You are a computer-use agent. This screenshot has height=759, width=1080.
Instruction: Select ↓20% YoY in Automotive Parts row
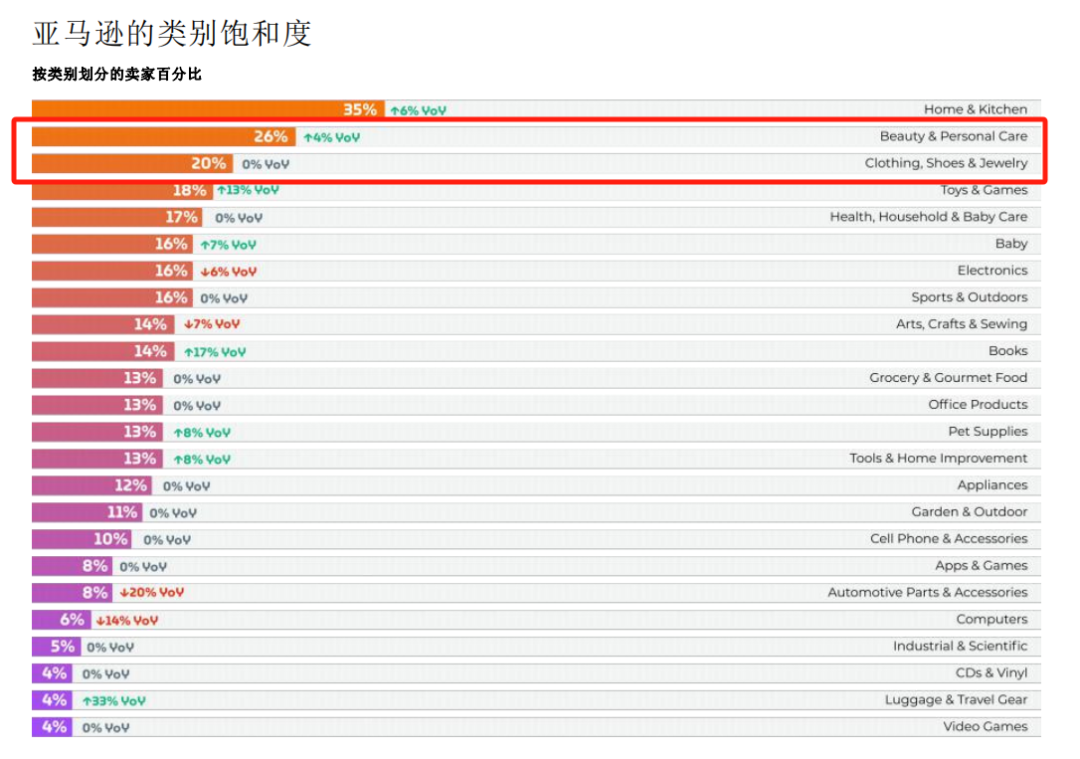pos(152,593)
